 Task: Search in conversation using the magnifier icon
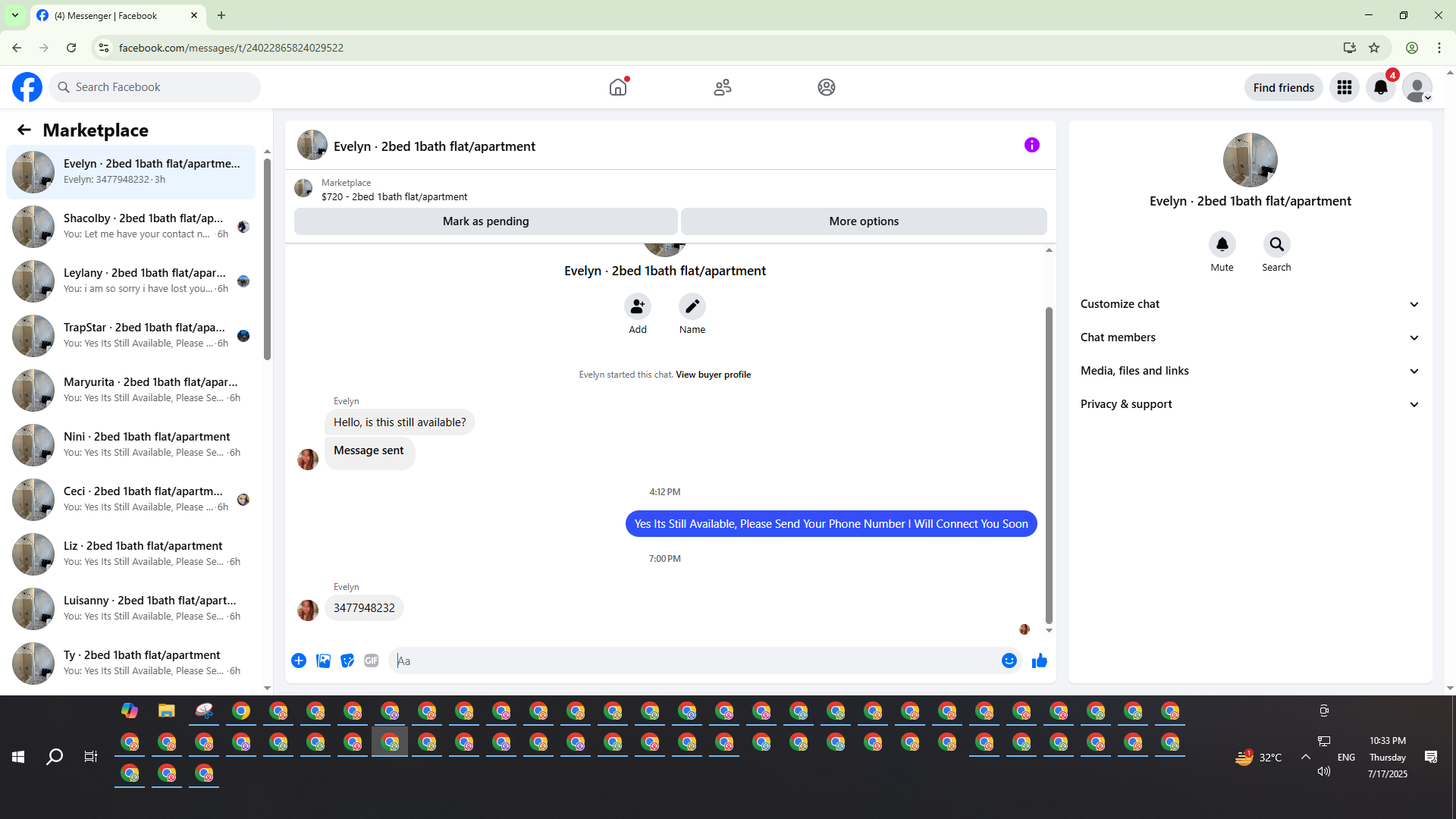click(x=1277, y=244)
